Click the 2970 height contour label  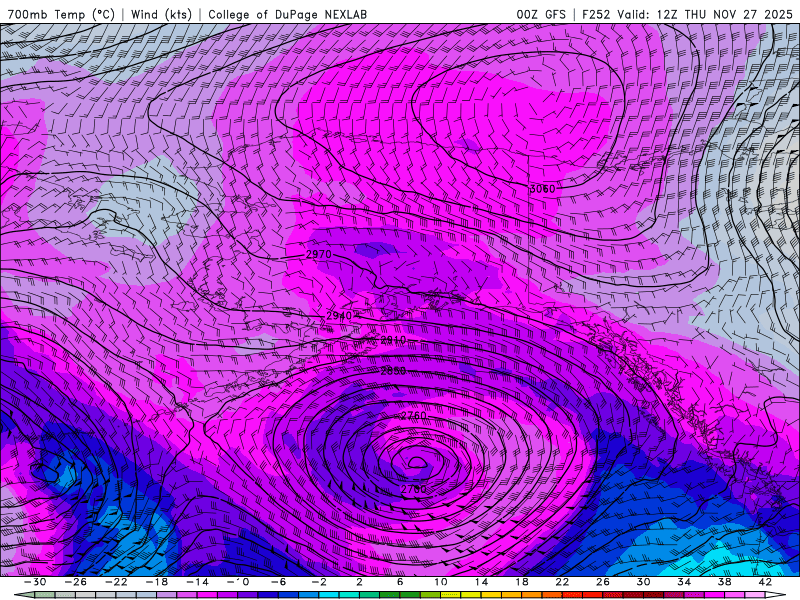pyautogui.click(x=319, y=254)
